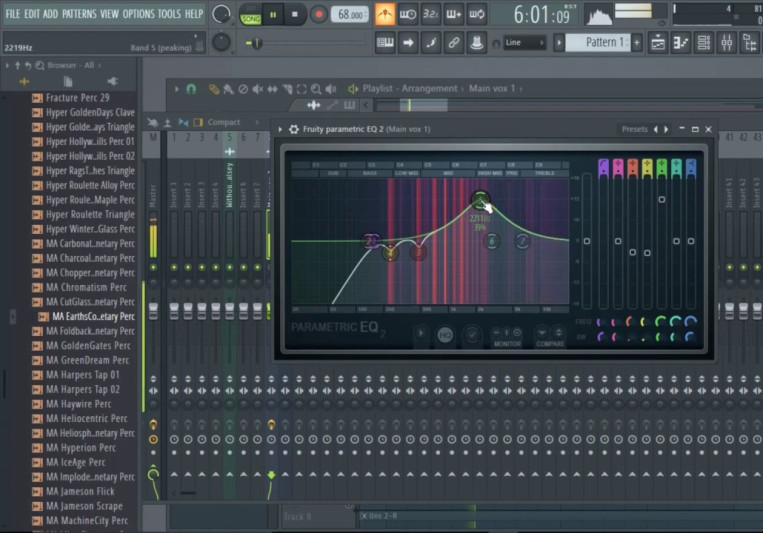This screenshot has width=763, height=533.
Task: Toggle the EQ HQ button
Action: (445, 335)
